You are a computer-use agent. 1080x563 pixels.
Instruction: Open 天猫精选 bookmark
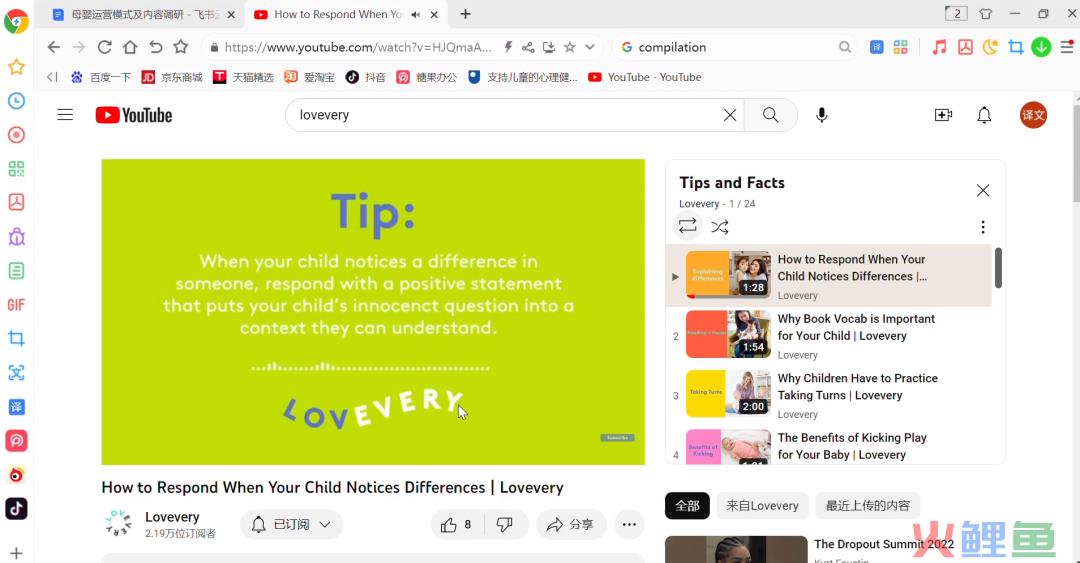pyautogui.click(x=243, y=77)
